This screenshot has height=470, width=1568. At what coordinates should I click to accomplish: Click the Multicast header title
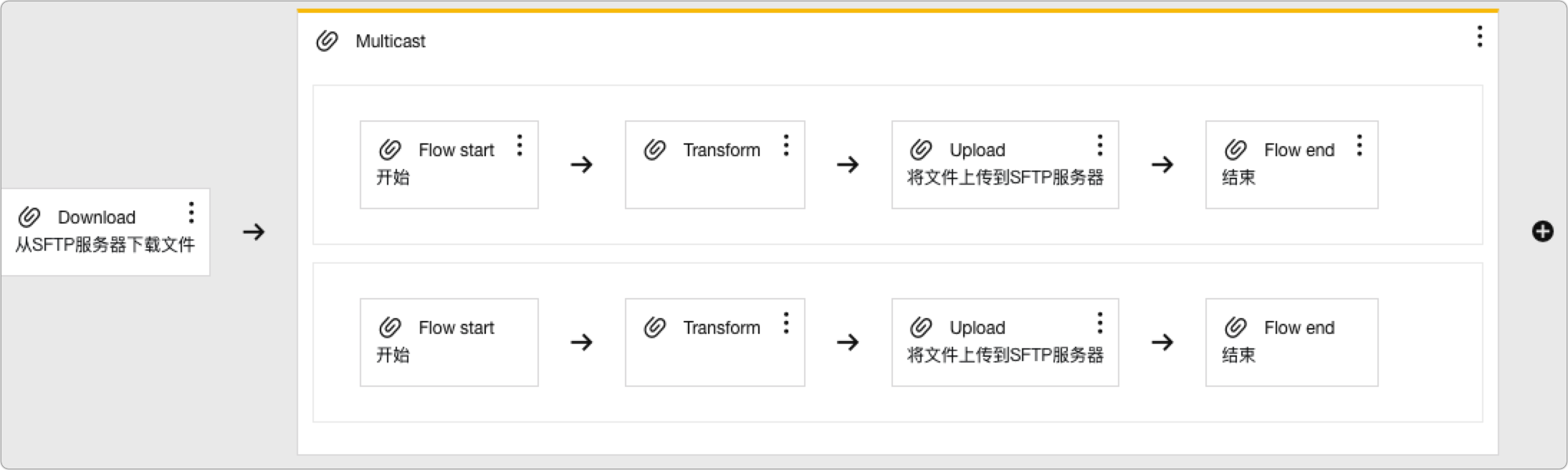[x=390, y=42]
